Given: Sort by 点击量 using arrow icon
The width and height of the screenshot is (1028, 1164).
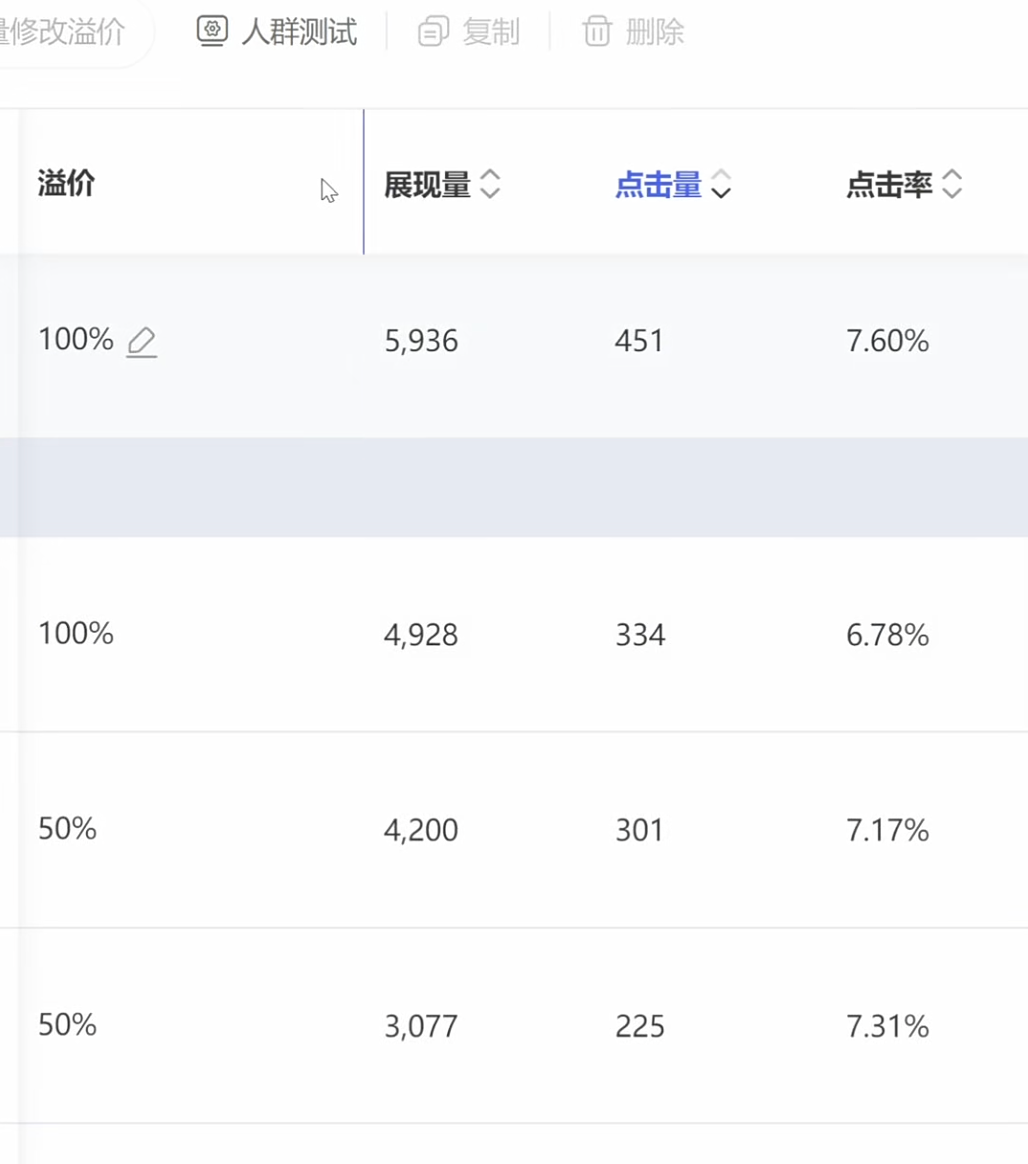Looking at the screenshot, I should 721,184.
